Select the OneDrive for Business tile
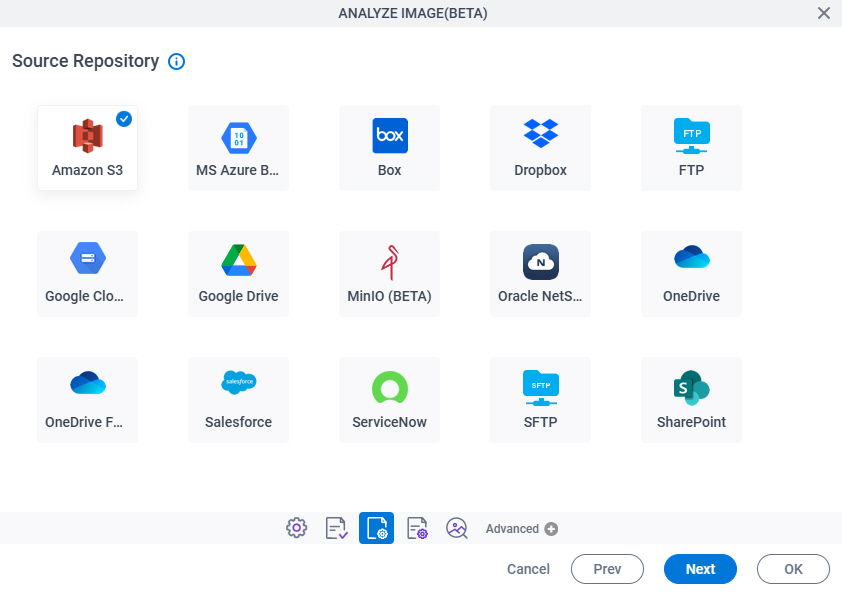The width and height of the screenshot is (842, 592). click(88, 400)
